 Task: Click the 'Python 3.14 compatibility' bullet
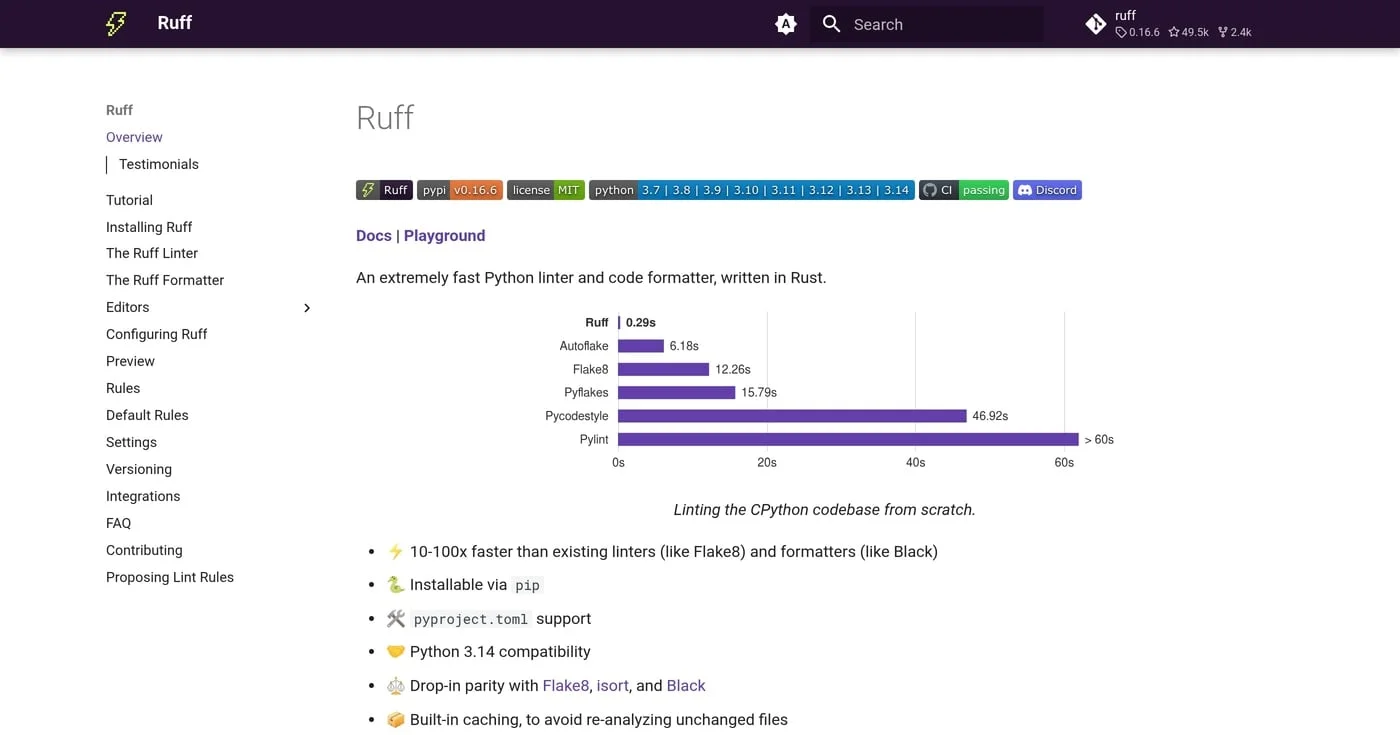500,652
